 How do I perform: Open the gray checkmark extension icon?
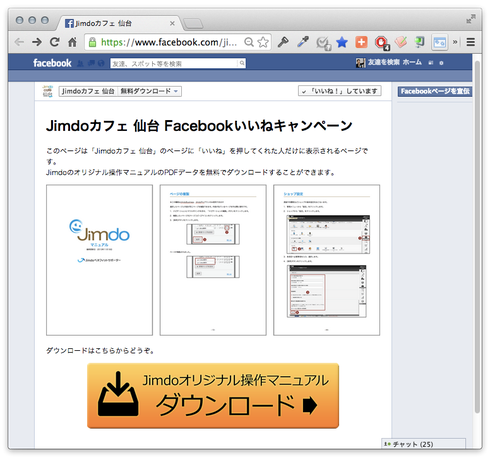tap(323, 43)
